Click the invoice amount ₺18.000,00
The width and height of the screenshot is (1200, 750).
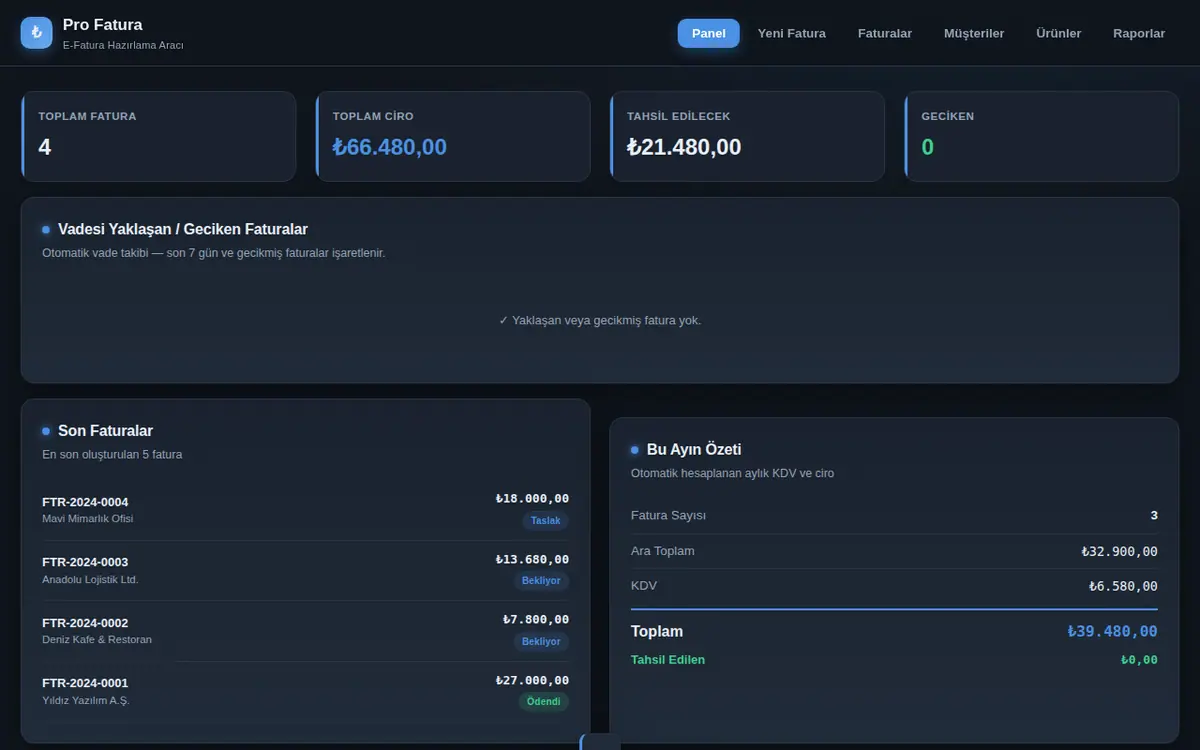click(532, 499)
